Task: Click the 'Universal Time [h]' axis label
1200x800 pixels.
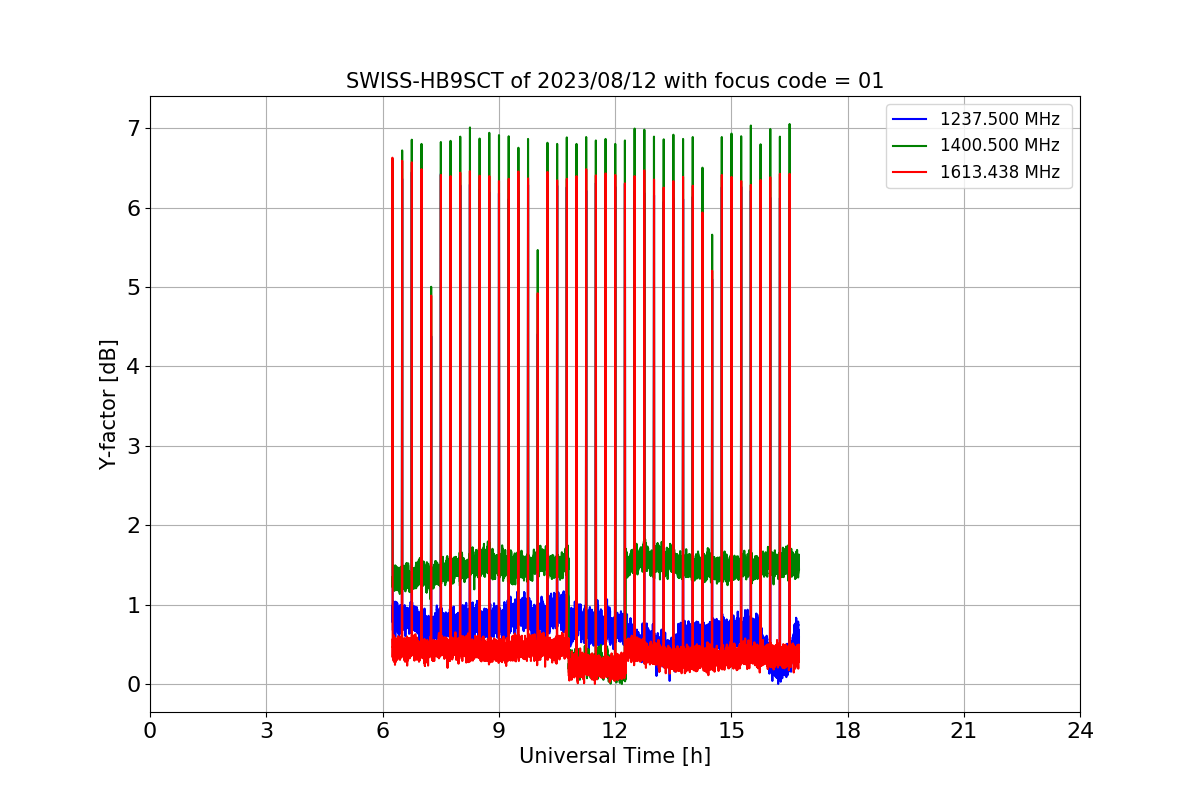Action: 615,756
